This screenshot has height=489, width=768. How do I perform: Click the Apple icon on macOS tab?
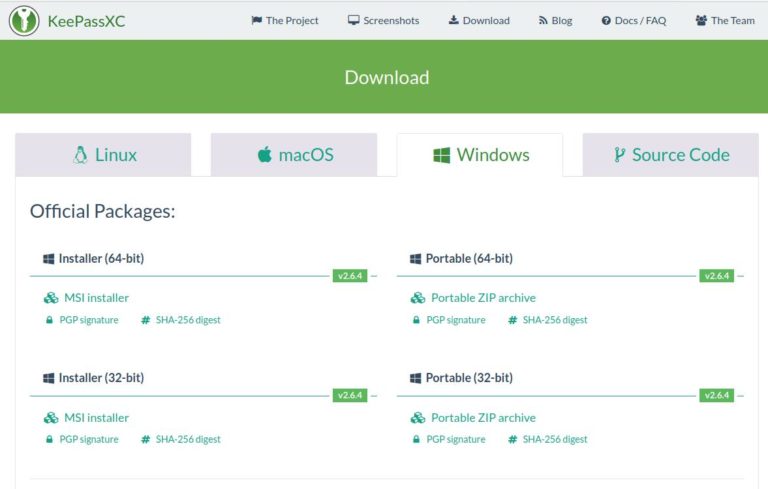[x=264, y=154]
